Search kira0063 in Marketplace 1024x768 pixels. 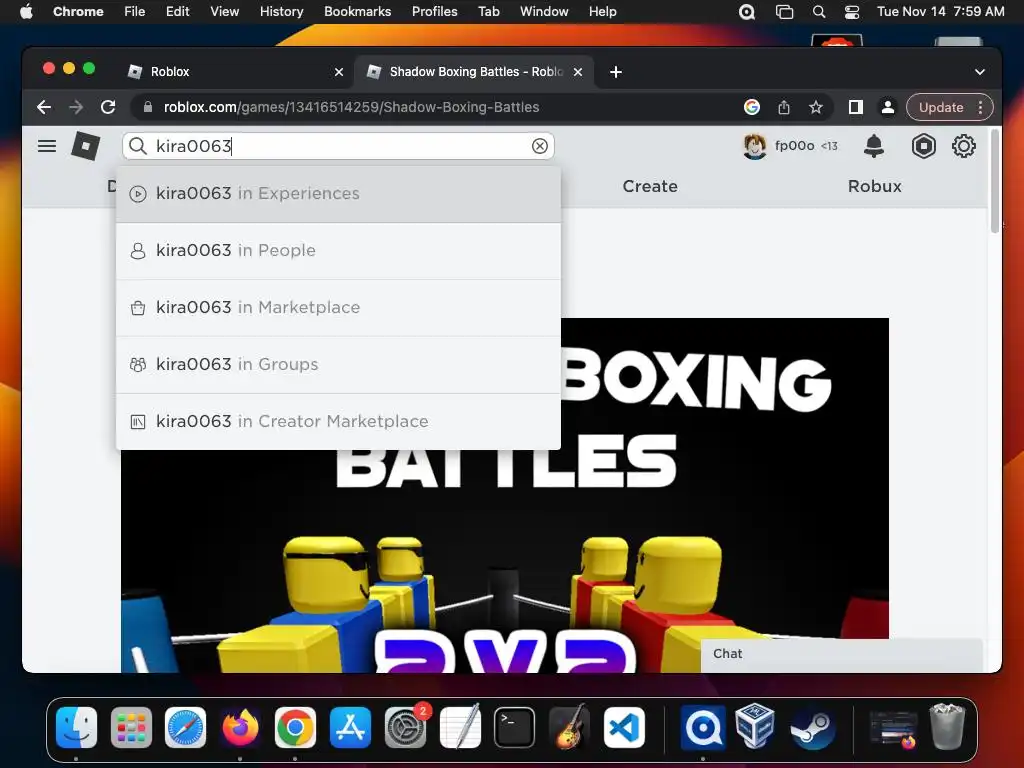coord(338,308)
